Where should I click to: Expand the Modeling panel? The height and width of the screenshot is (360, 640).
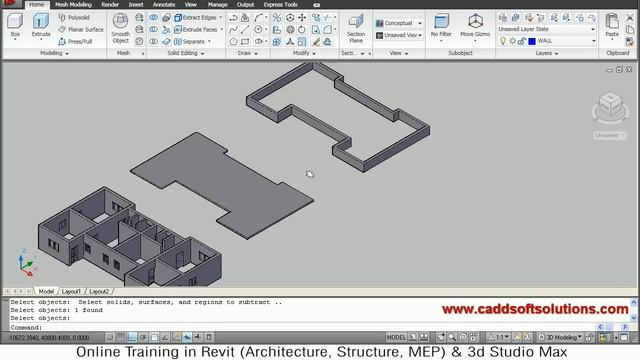(54, 53)
